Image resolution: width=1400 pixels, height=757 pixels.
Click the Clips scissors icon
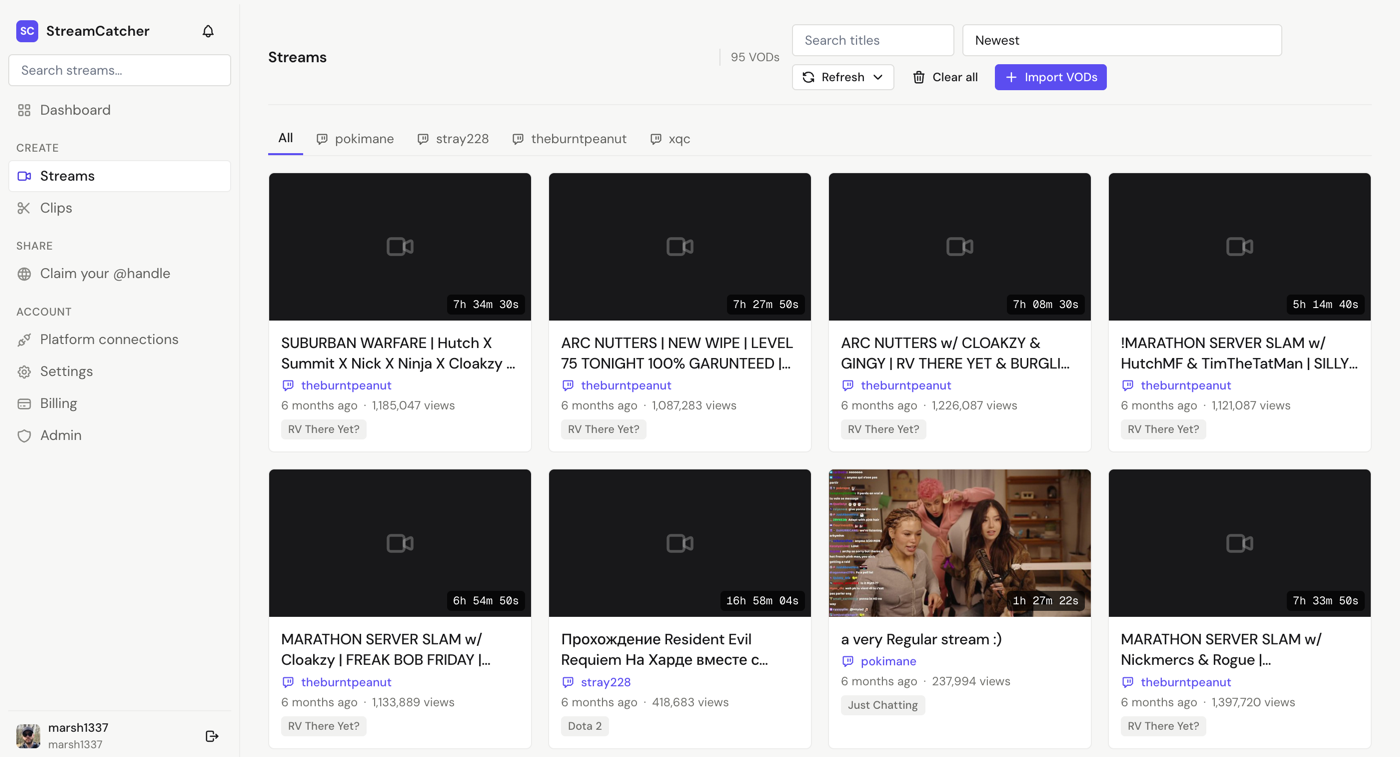pyautogui.click(x=24, y=208)
